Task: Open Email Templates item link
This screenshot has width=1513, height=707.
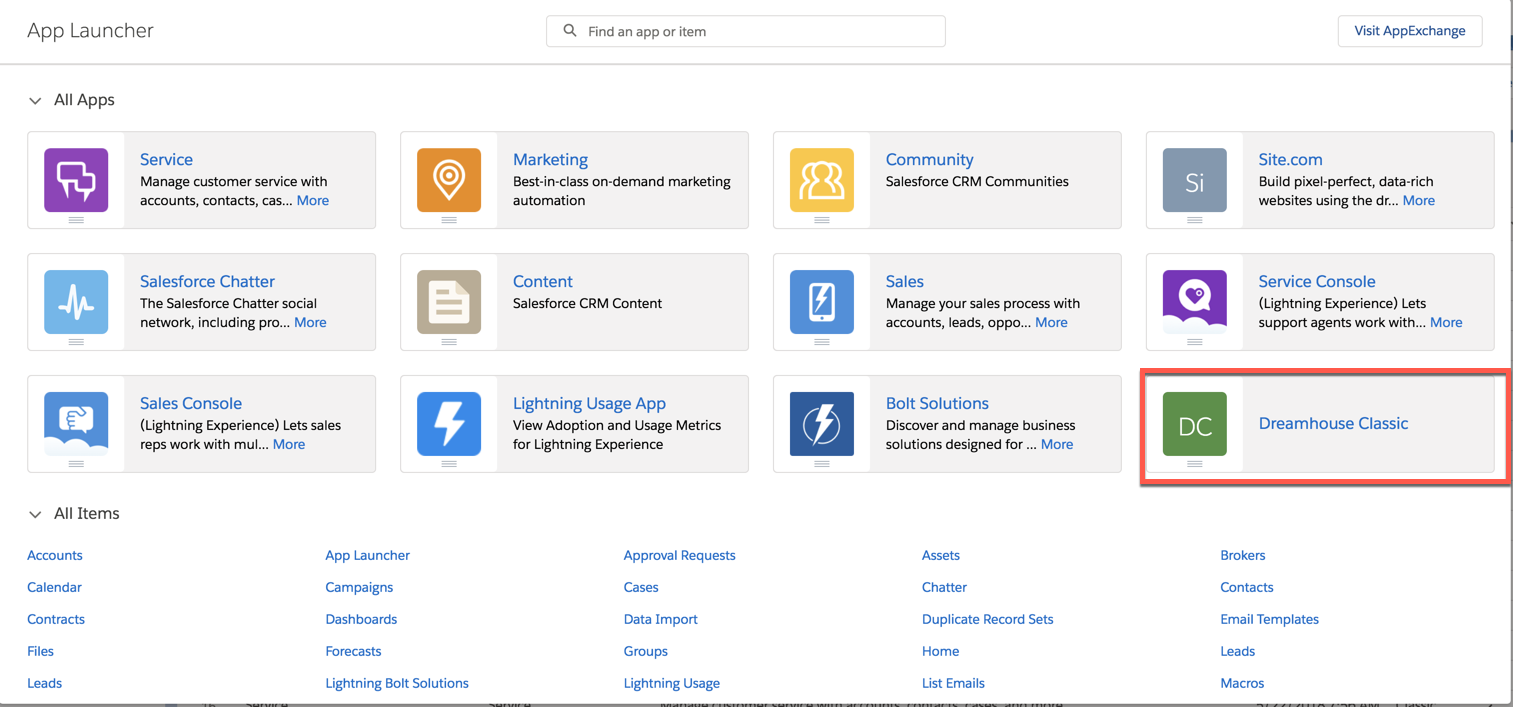Action: [1269, 619]
